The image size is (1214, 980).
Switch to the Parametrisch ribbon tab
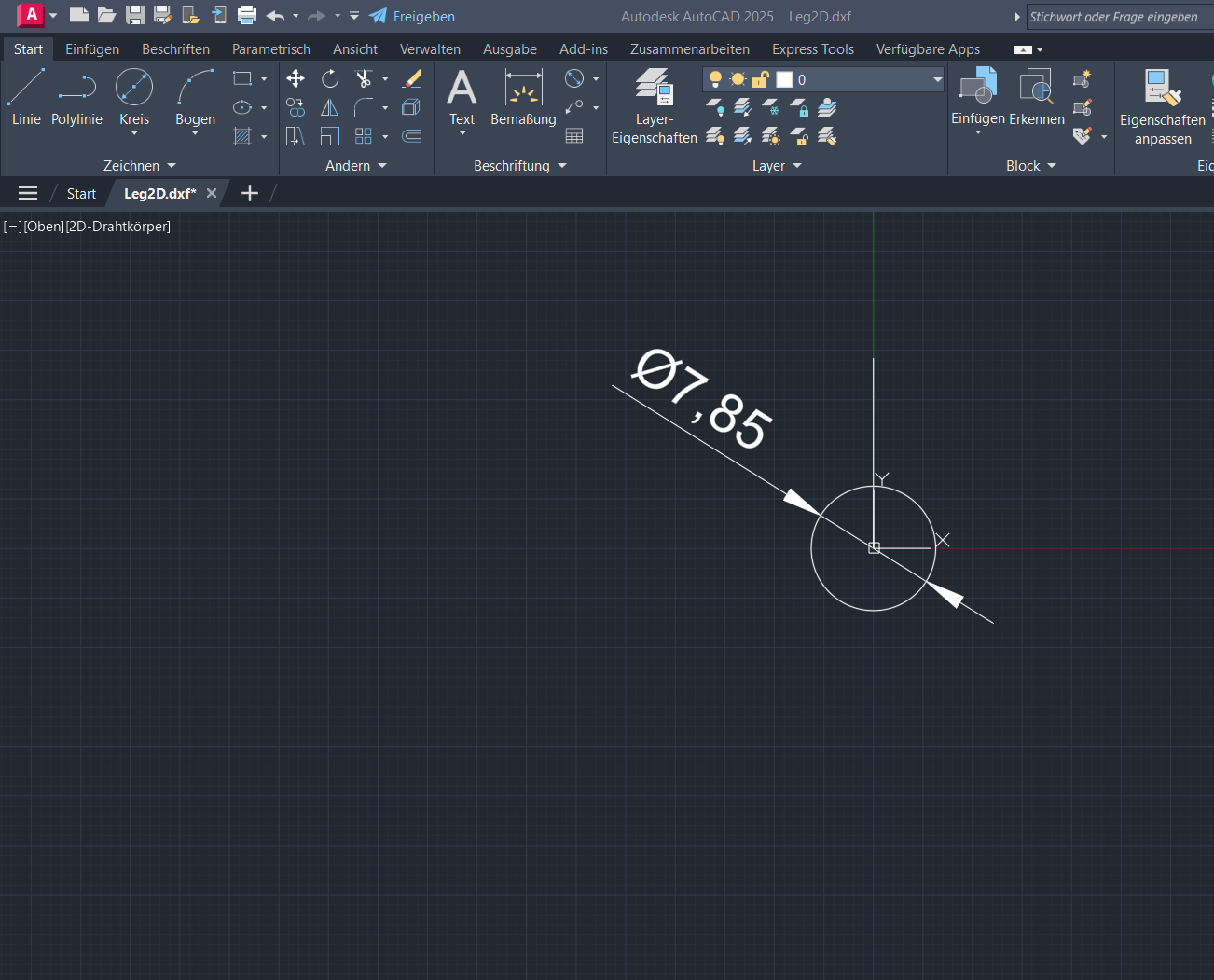coord(271,49)
